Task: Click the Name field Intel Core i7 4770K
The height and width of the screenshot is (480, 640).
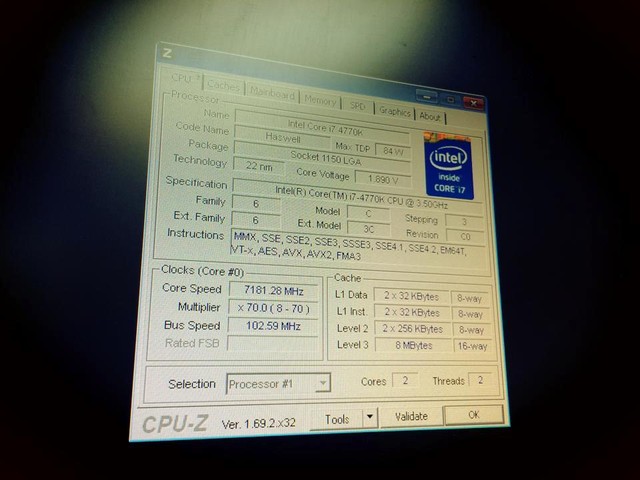Action: [x=322, y=126]
